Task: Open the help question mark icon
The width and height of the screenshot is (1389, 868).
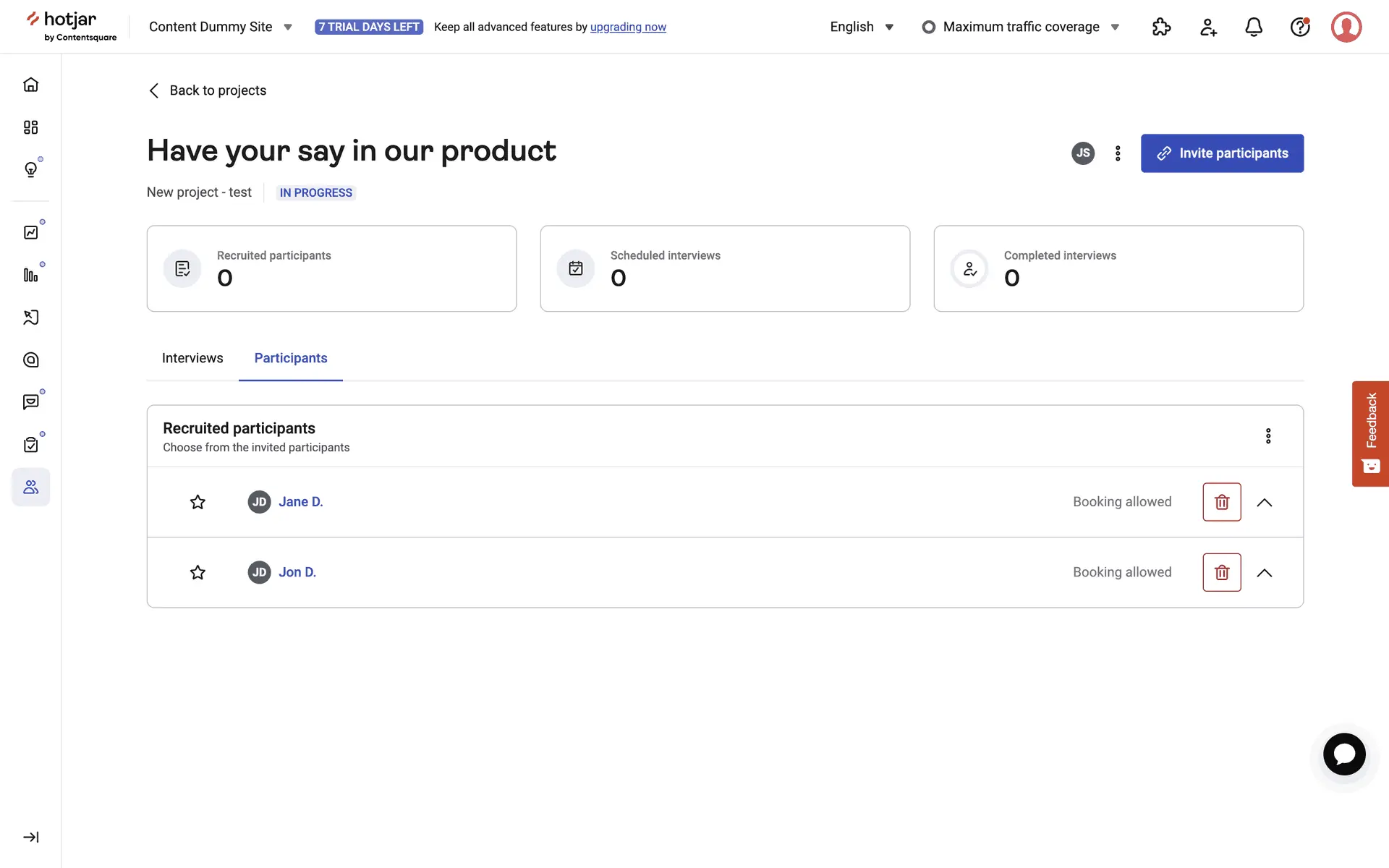Action: click(1300, 27)
